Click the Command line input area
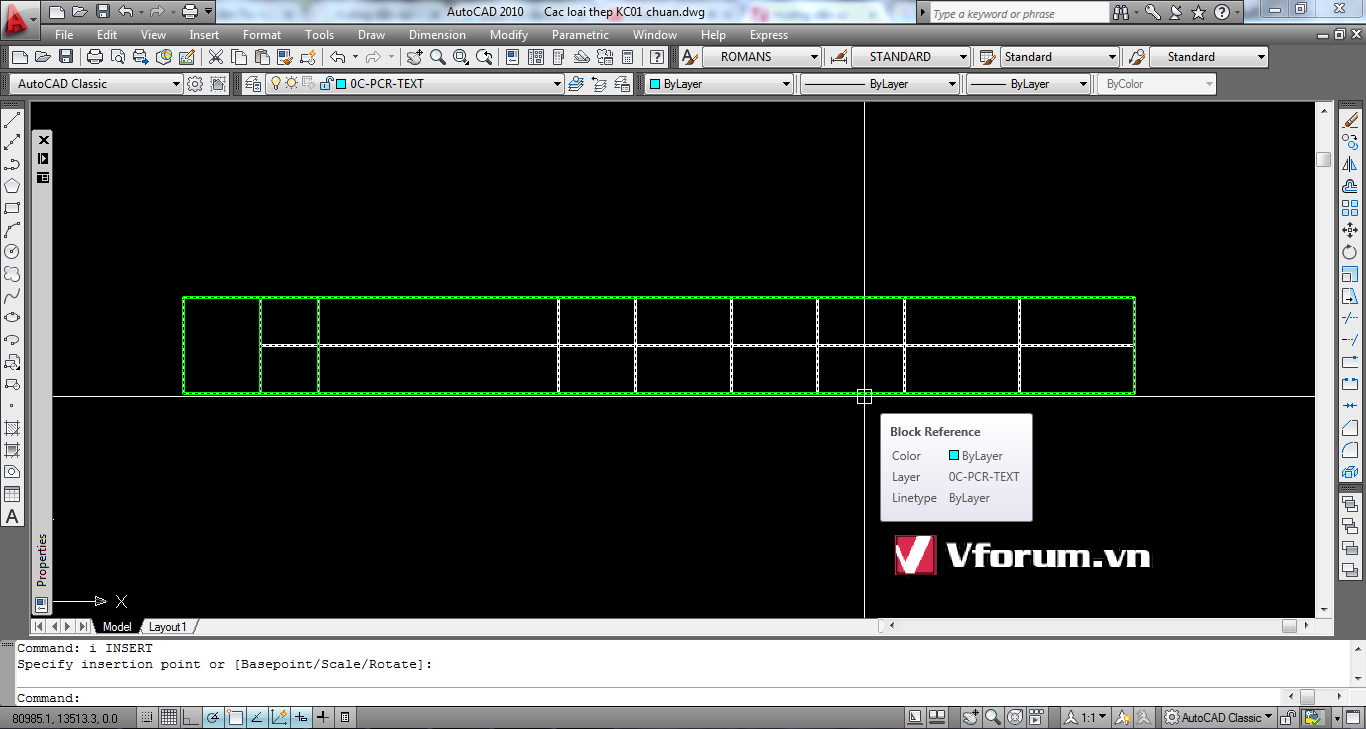Image resolution: width=1366 pixels, height=729 pixels. [x=647, y=698]
